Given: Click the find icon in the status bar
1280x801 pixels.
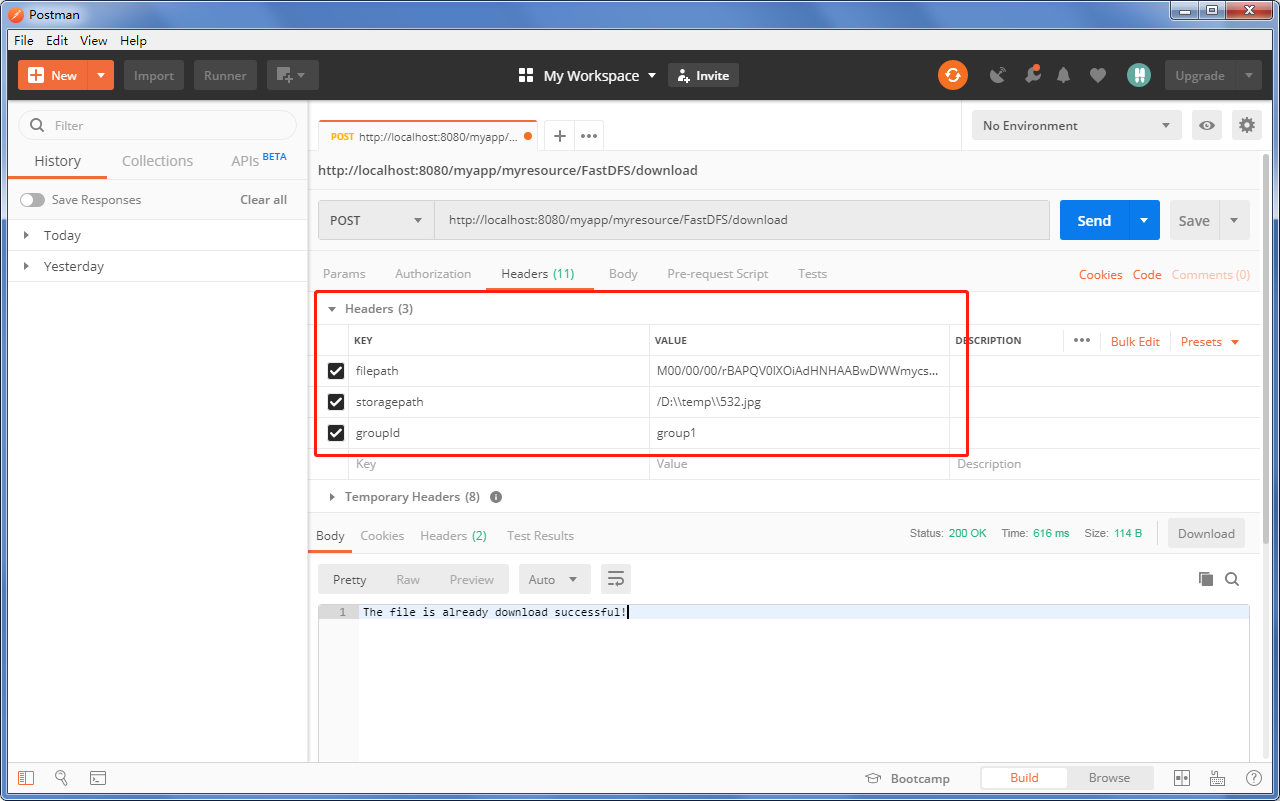Looking at the screenshot, I should 61,777.
